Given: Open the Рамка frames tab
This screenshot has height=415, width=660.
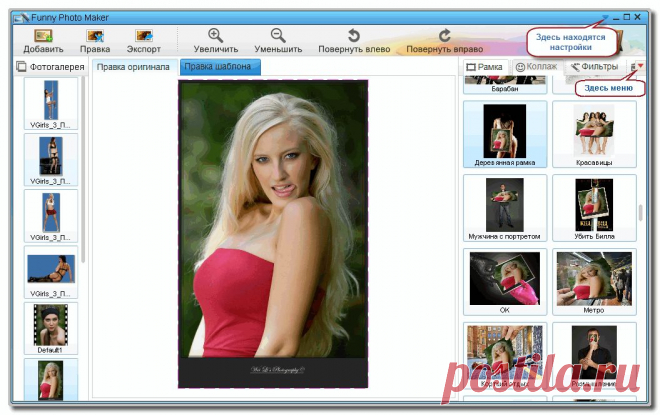Looking at the screenshot, I should tap(485, 67).
